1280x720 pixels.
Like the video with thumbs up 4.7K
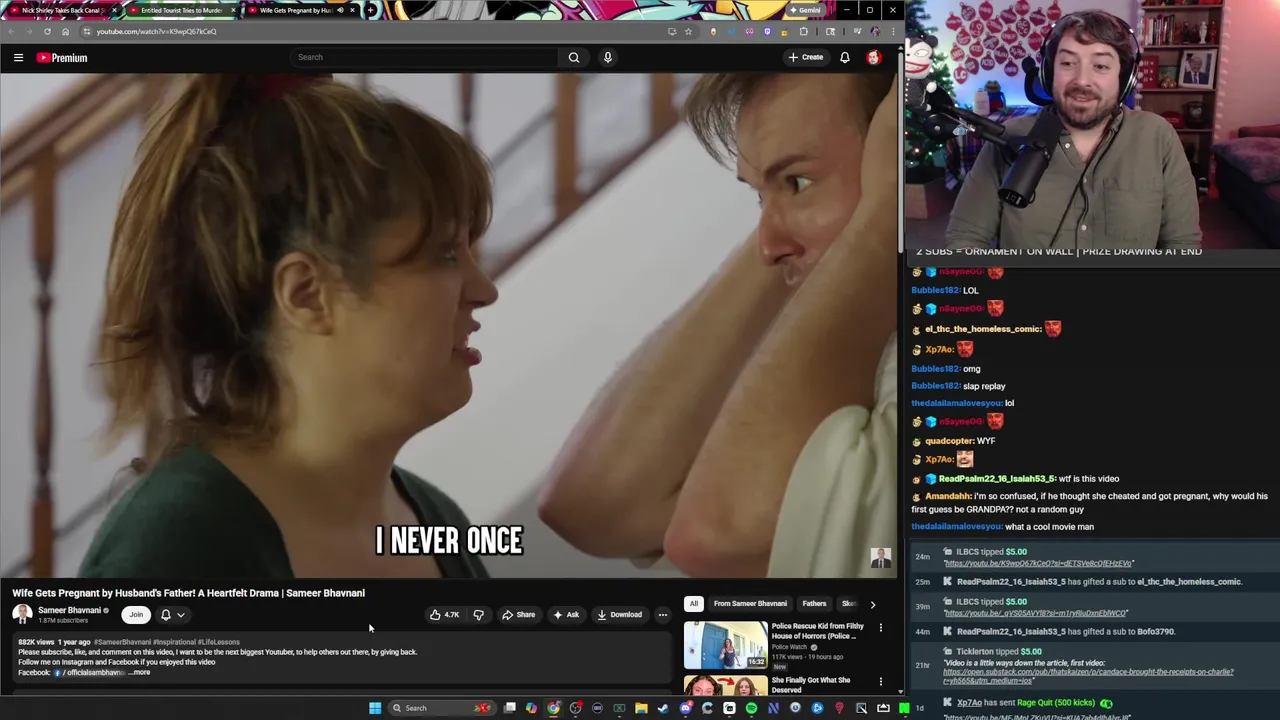pos(444,615)
